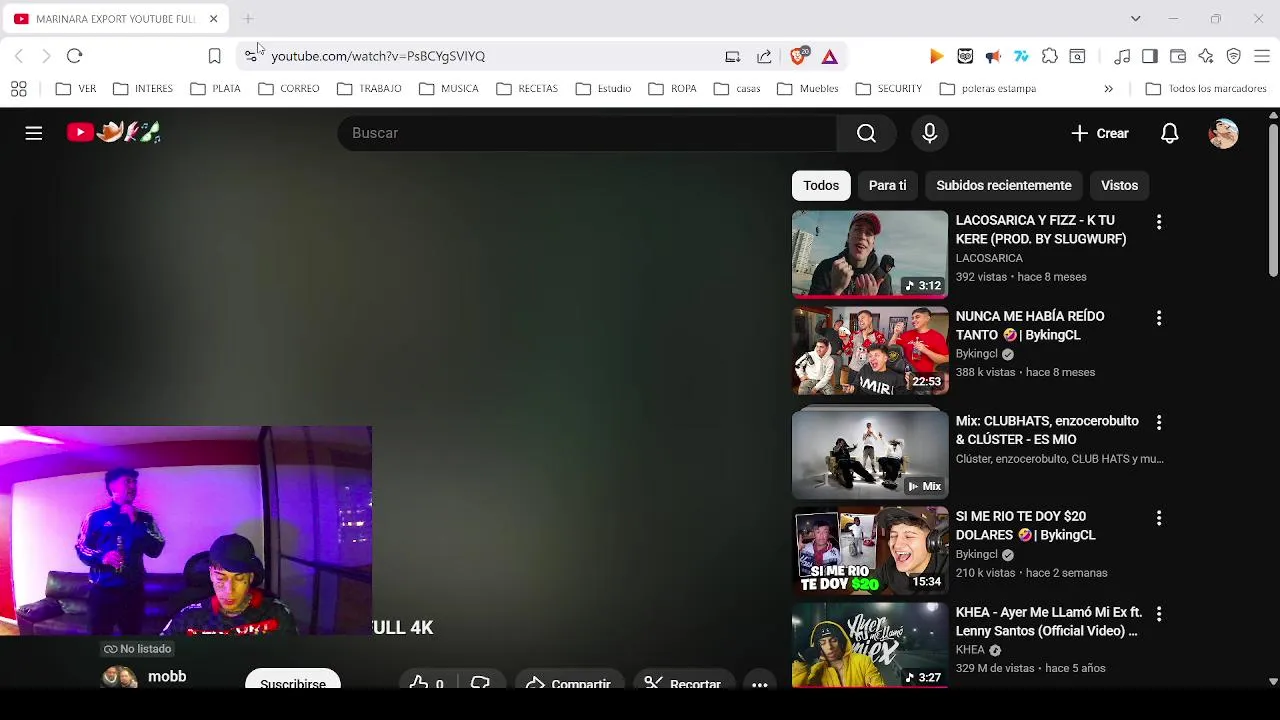Open account avatar menu
Viewport: 1280px width, 720px height.
(x=1223, y=133)
